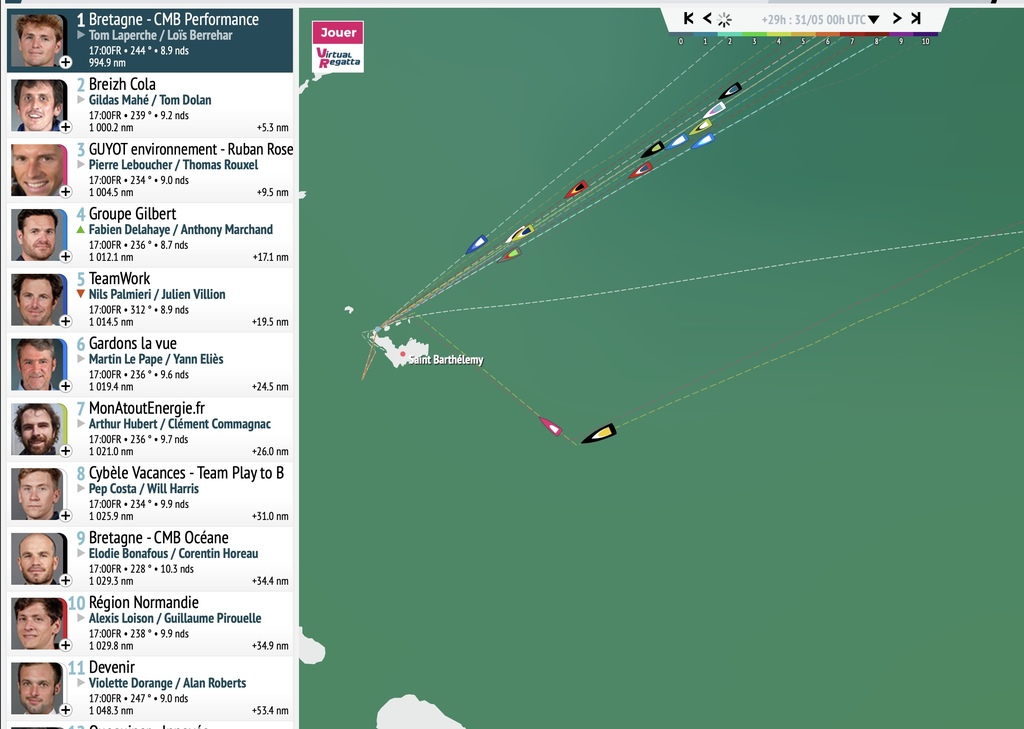Click plus icon on Région Normandie portrait
This screenshot has height=729, width=1024.
(x=65, y=645)
